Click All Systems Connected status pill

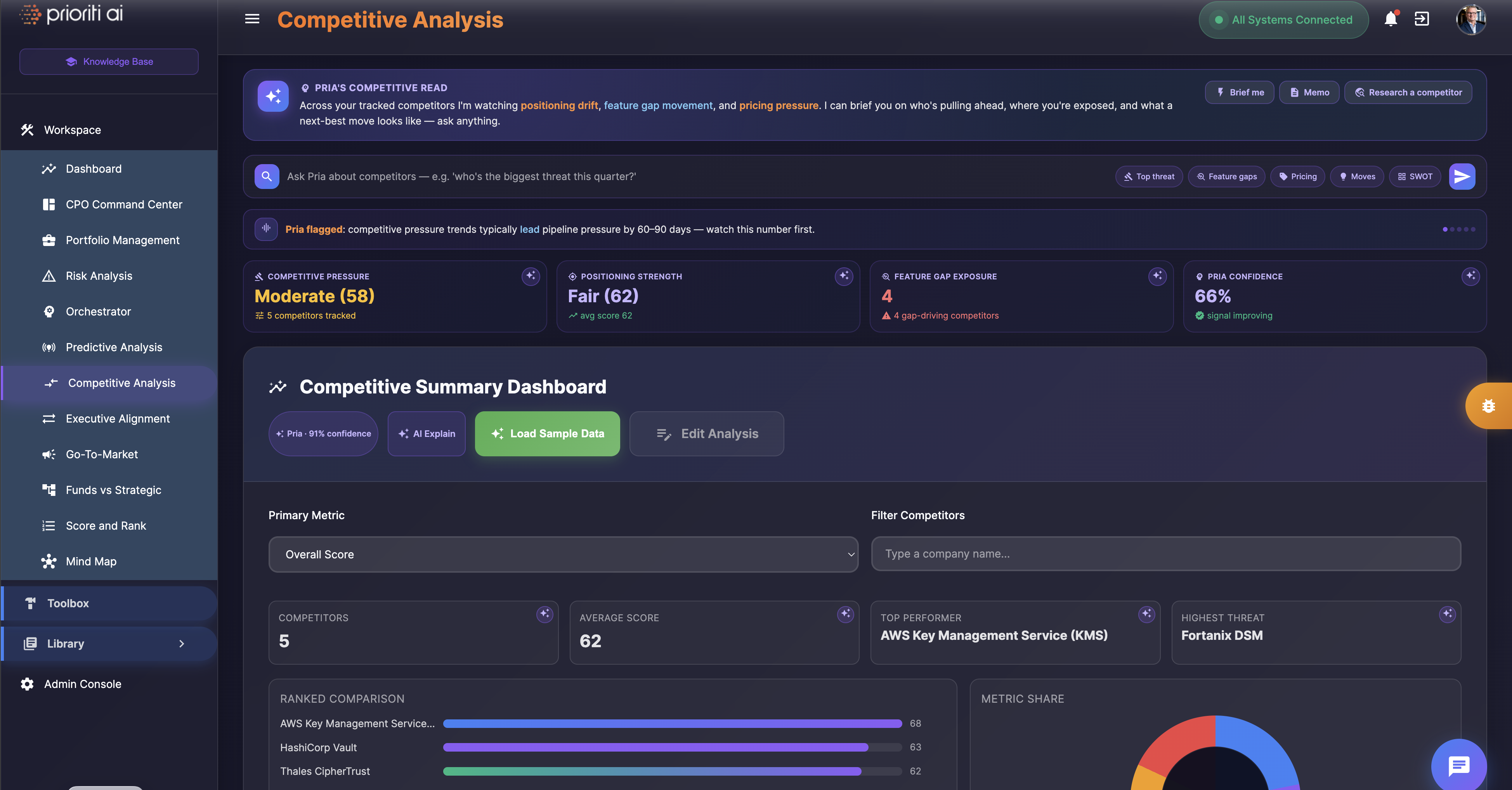point(1284,19)
